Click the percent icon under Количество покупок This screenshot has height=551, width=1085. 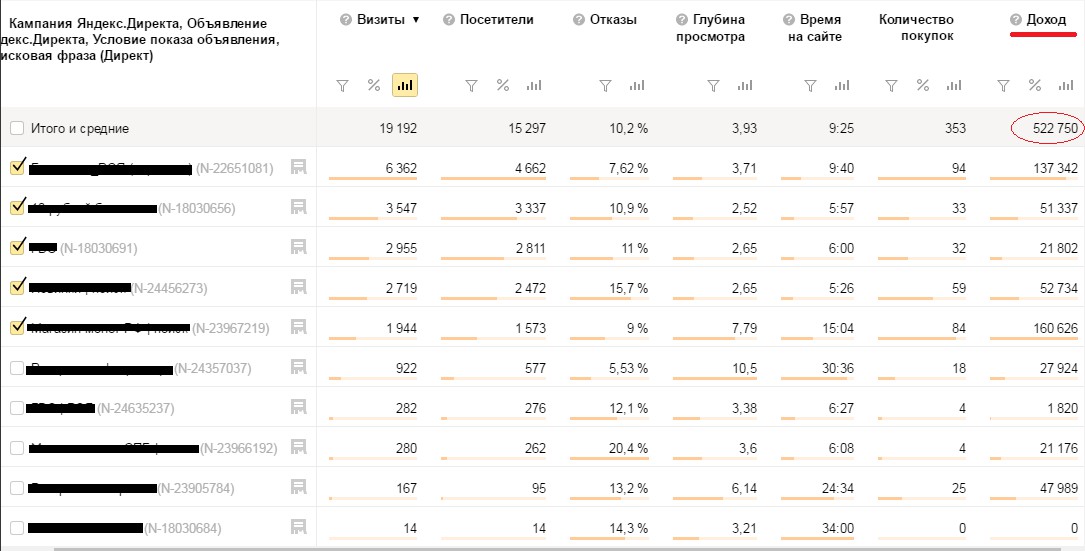[x=922, y=86]
